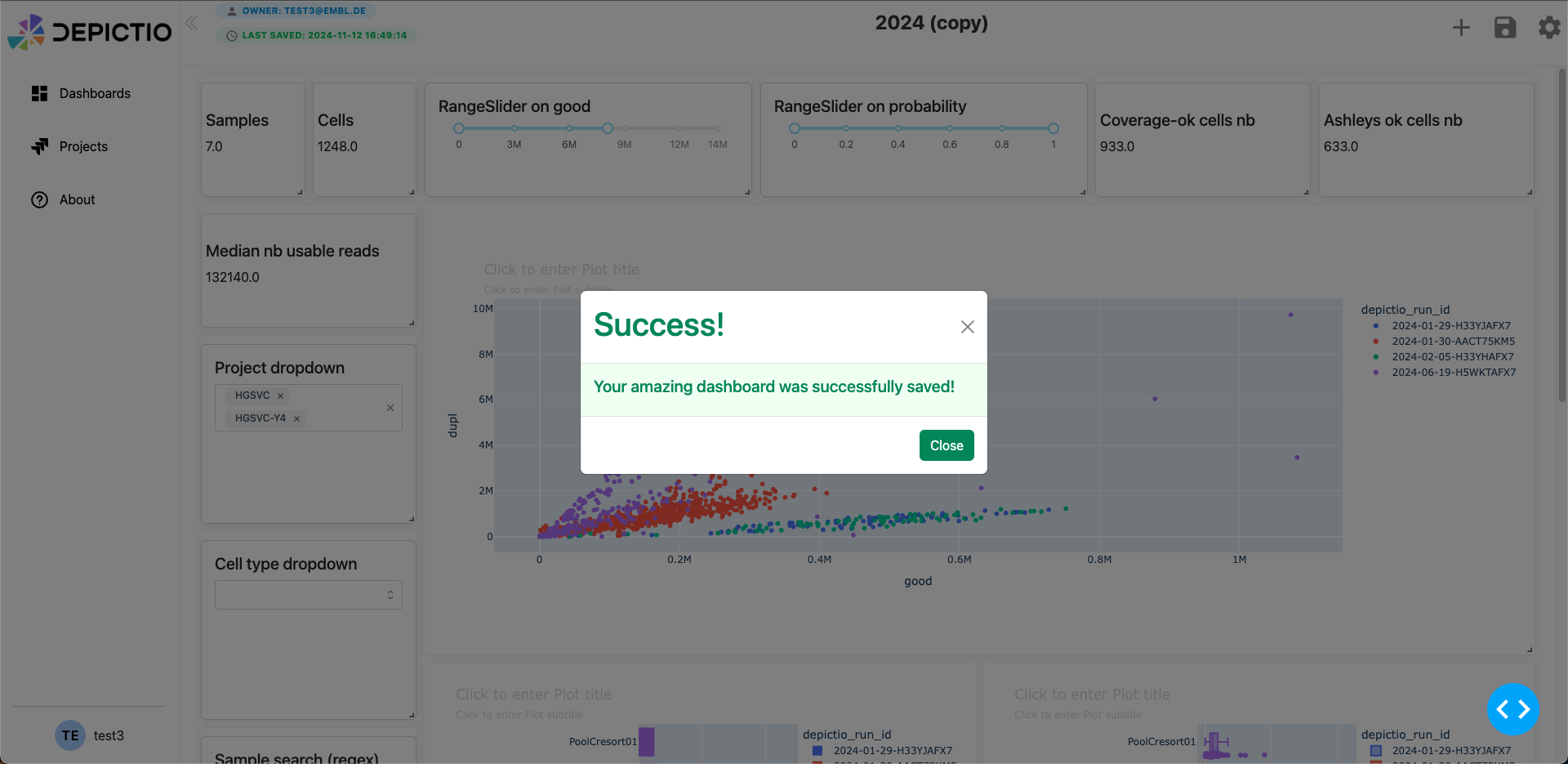Click the right handle of RangeSlider on good
The width and height of the screenshot is (1568, 764).
608,128
